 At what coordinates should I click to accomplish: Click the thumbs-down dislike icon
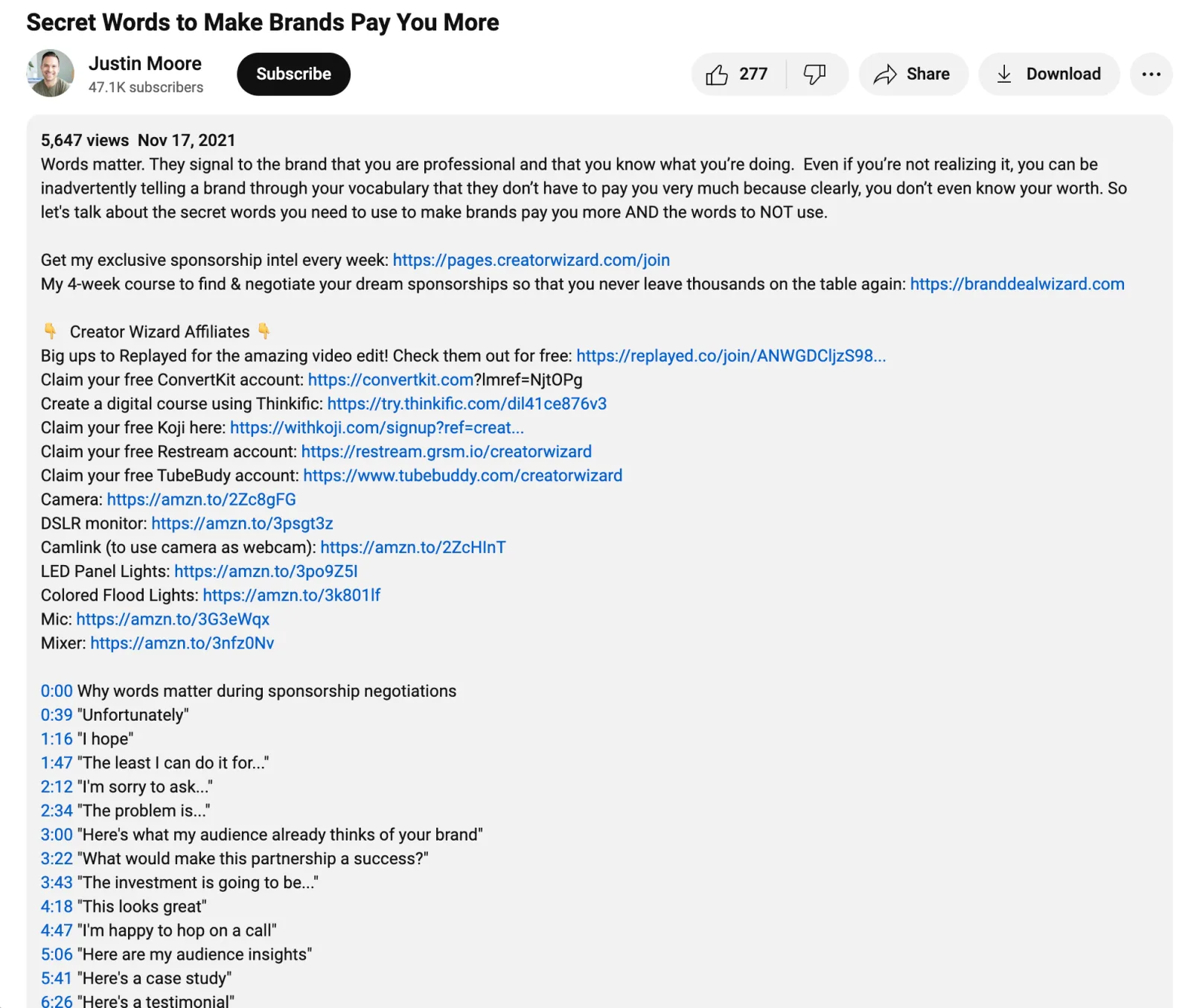pos(814,74)
